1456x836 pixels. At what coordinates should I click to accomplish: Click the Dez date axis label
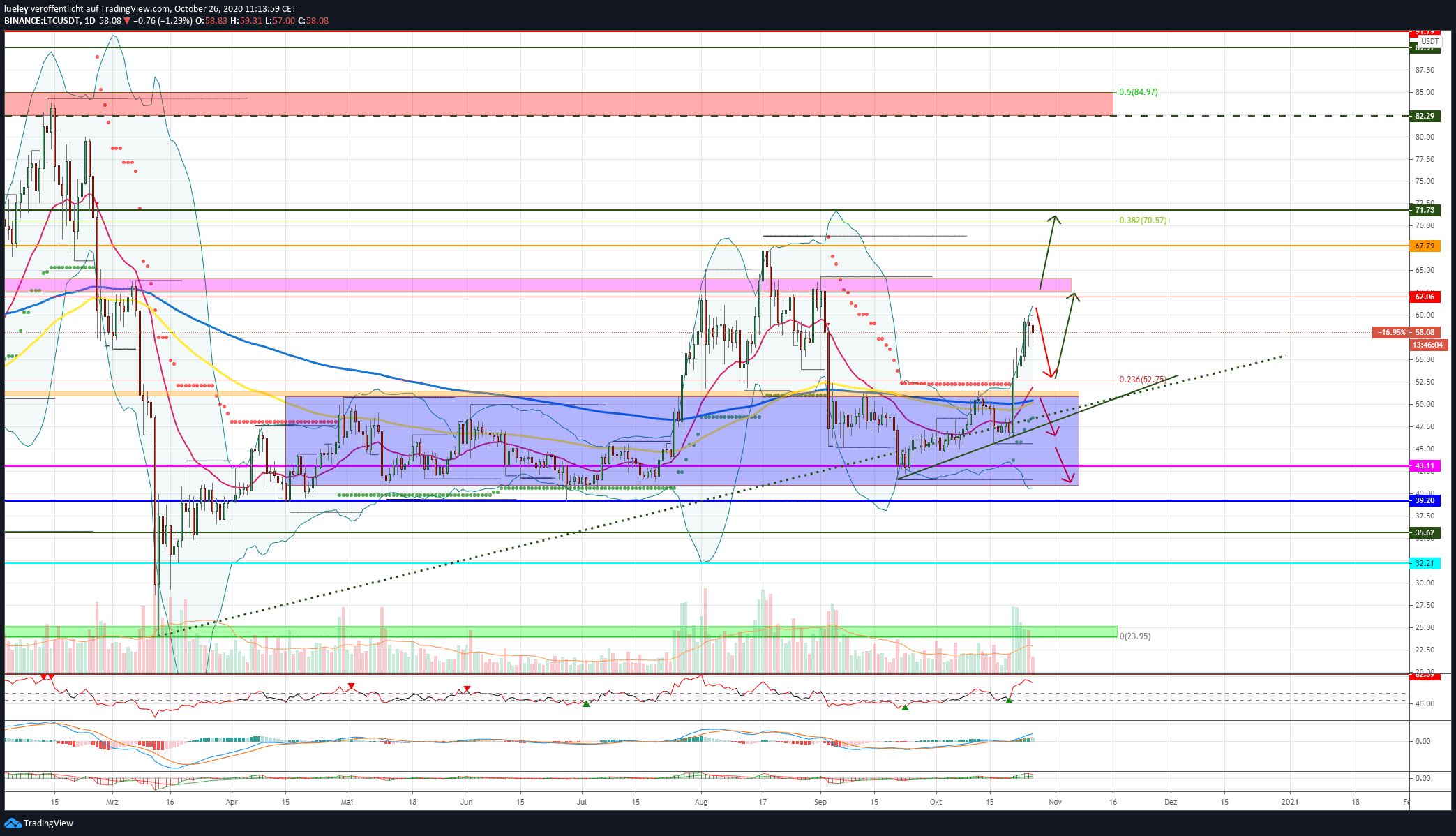pos(1171,802)
